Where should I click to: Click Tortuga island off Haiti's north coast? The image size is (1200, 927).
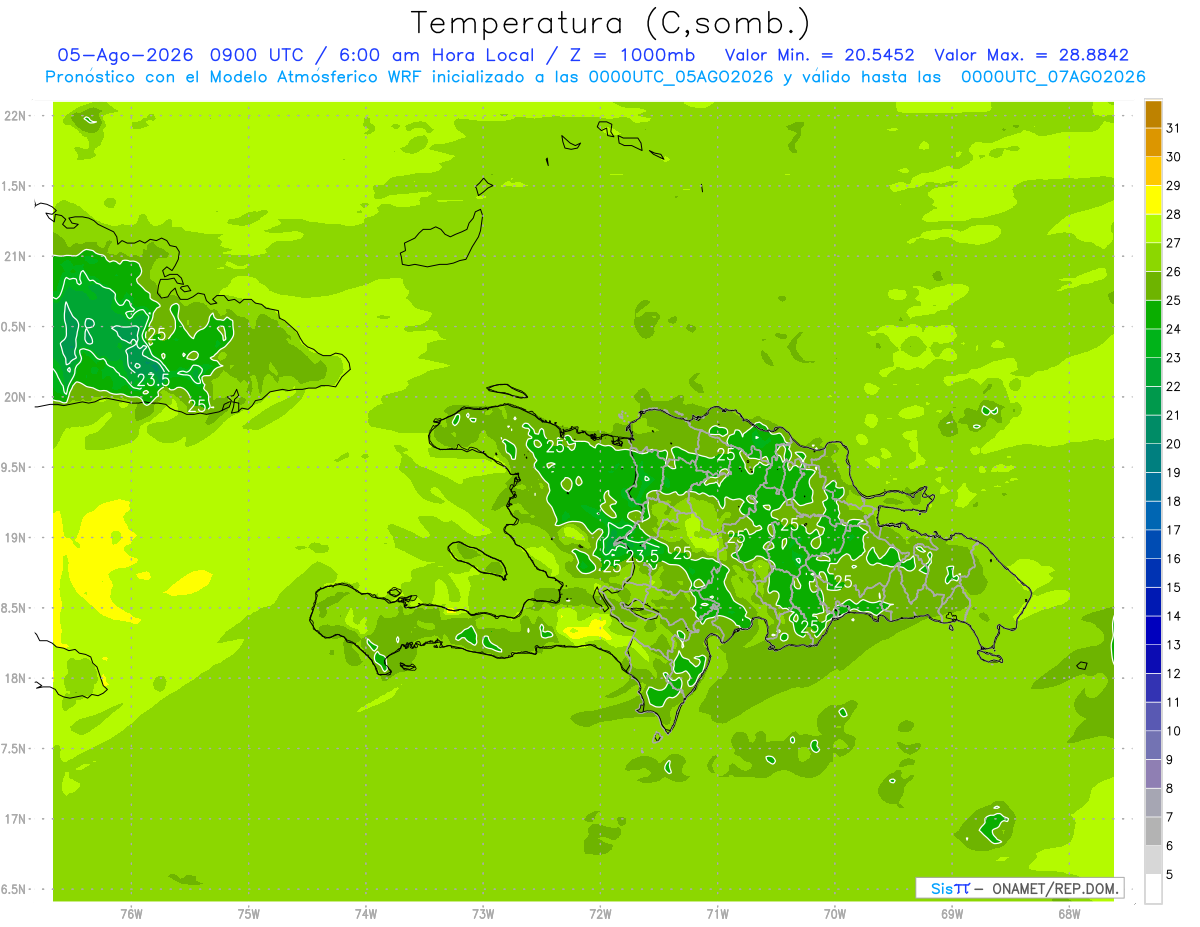click(507, 391)
